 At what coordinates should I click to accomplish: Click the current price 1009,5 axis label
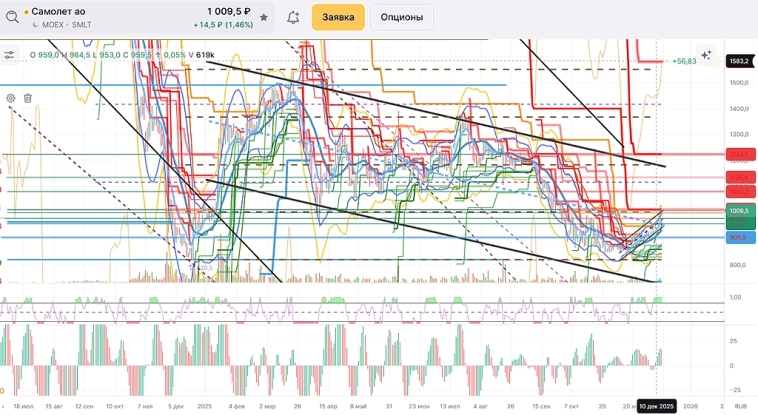pyautogui.click(x=740, y=211)
